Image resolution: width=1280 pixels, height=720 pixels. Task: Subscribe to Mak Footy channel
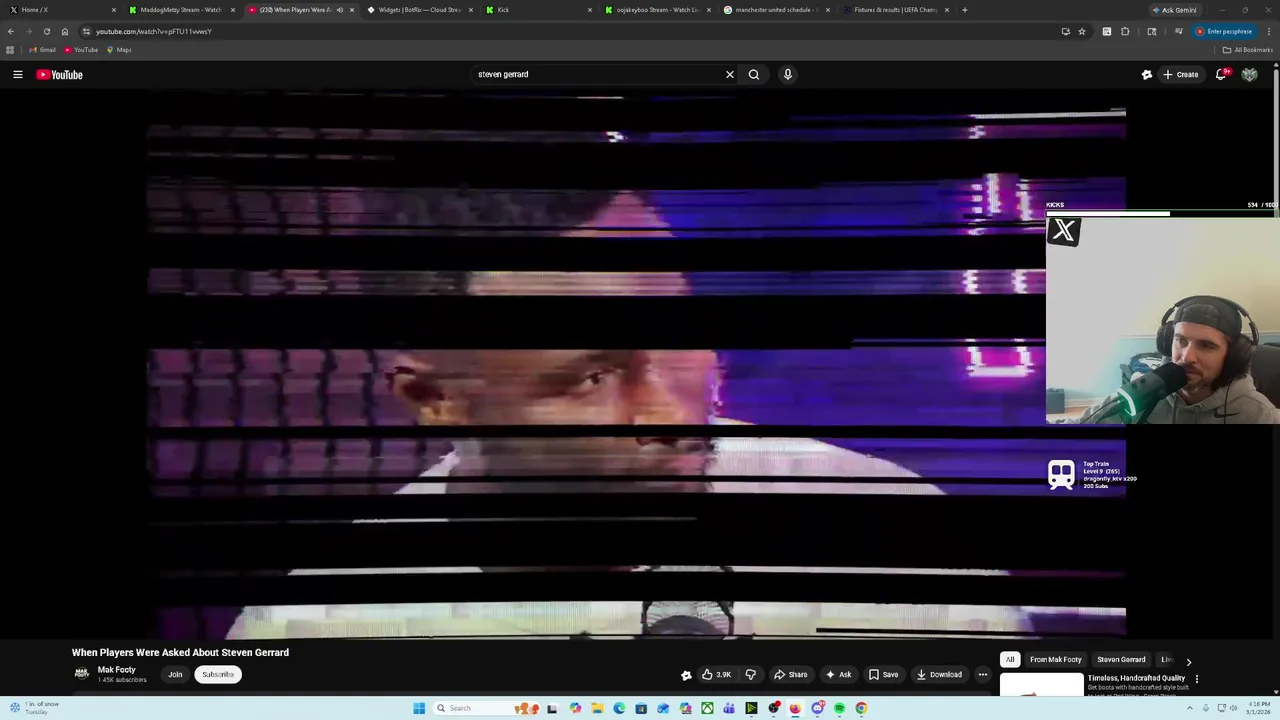click(218, 674)
